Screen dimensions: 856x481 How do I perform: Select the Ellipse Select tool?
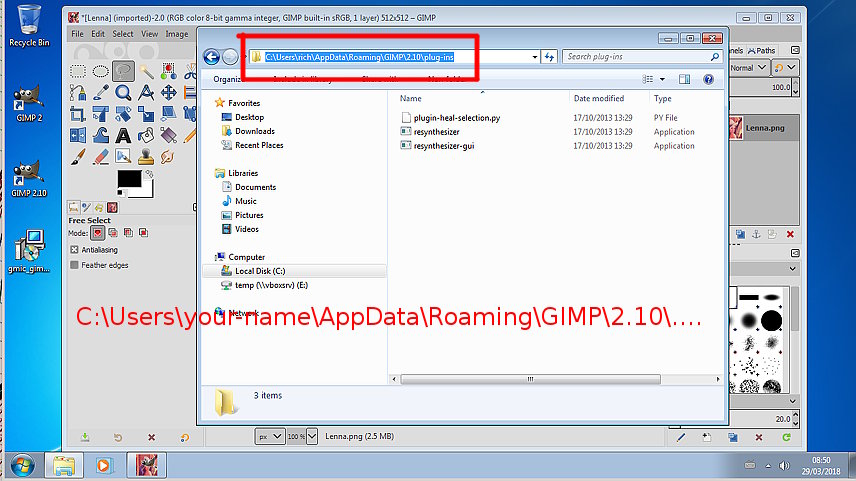click(x=100, y=72)
